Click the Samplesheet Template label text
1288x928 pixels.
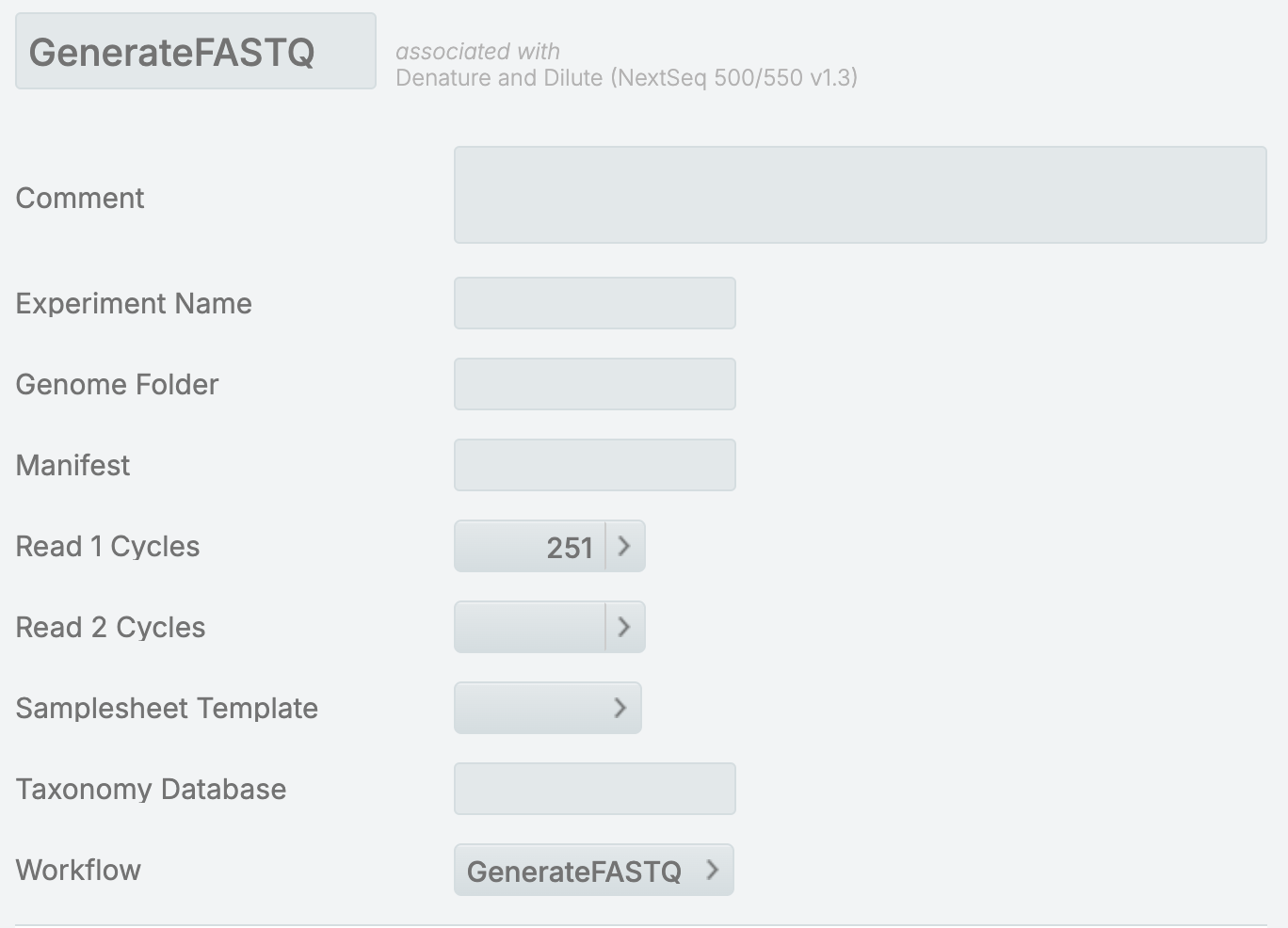pos(167,708)
